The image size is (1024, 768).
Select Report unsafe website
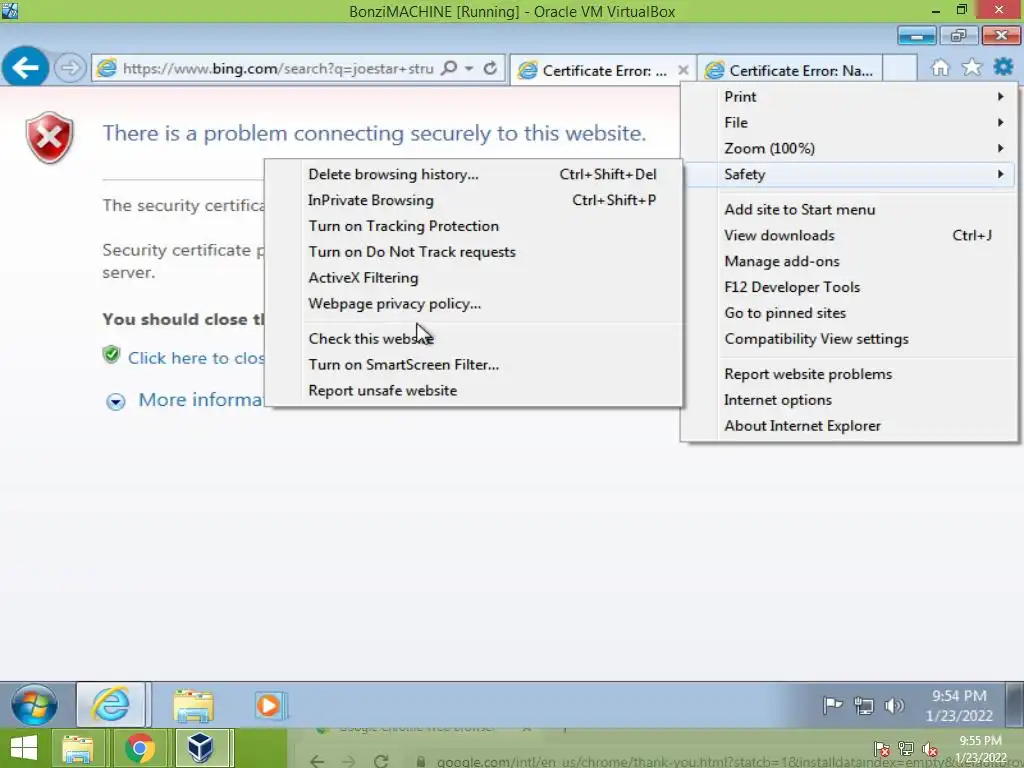[x=473, y=391]
